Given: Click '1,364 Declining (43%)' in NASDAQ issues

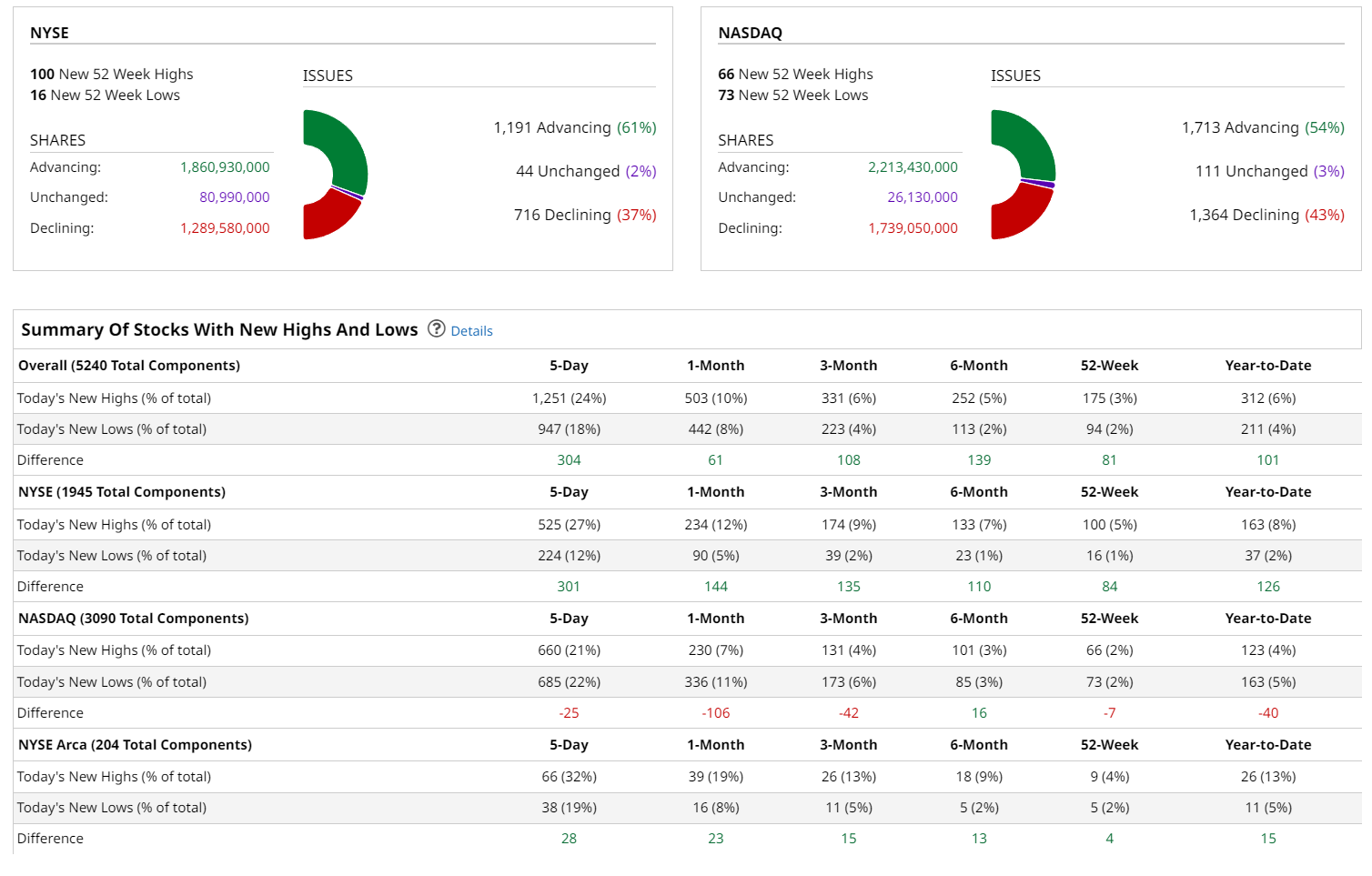Looking at the screenshot, I should pyautogui.click(x=1266, y=216).
